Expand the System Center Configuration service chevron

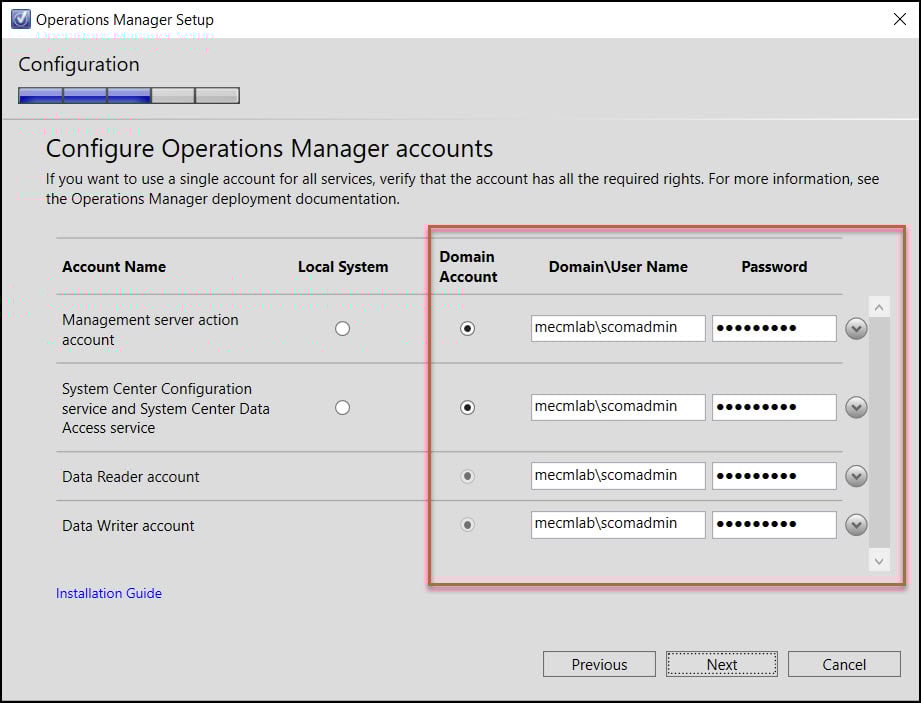(856, 407)
